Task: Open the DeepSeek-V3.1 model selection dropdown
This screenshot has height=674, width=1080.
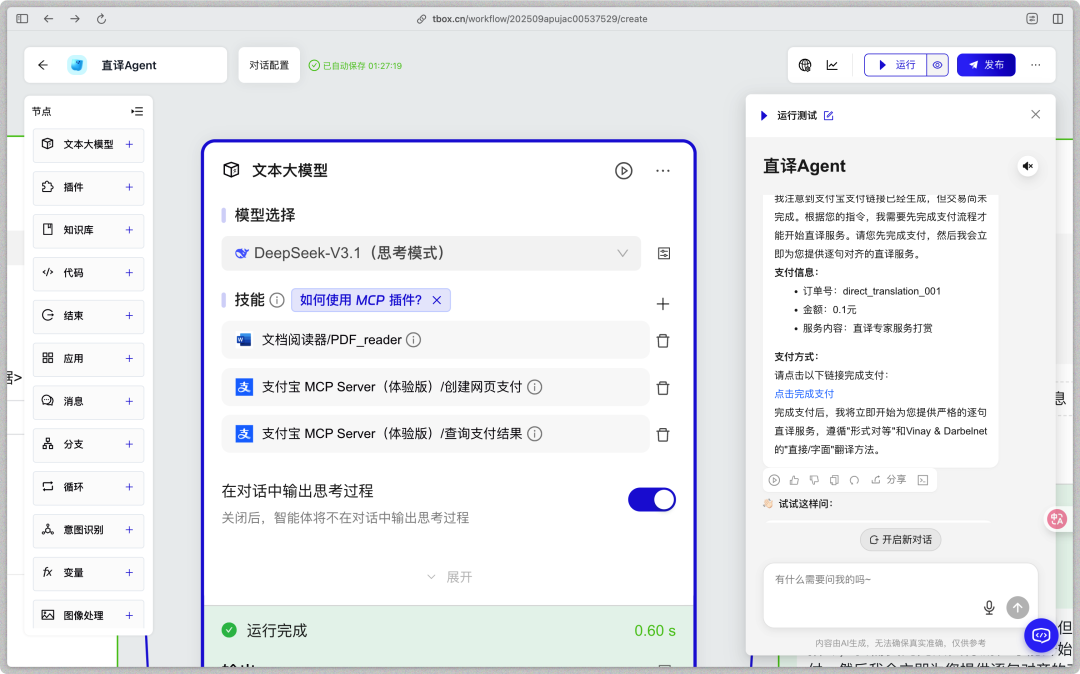Action: pyautogui.click(x=431, y=253)
